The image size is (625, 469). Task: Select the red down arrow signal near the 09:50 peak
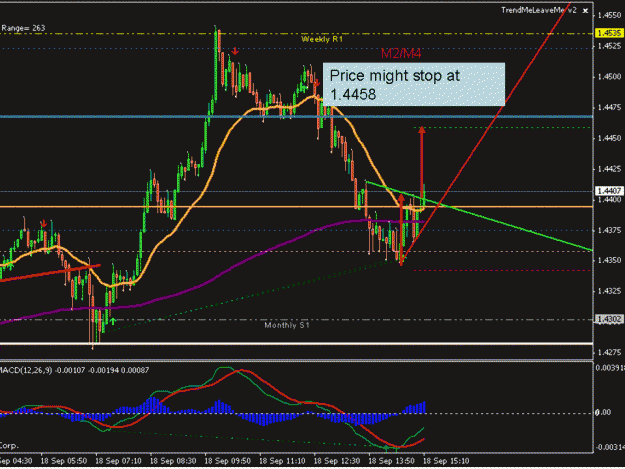pyautogui.click(x=235, y=51)
